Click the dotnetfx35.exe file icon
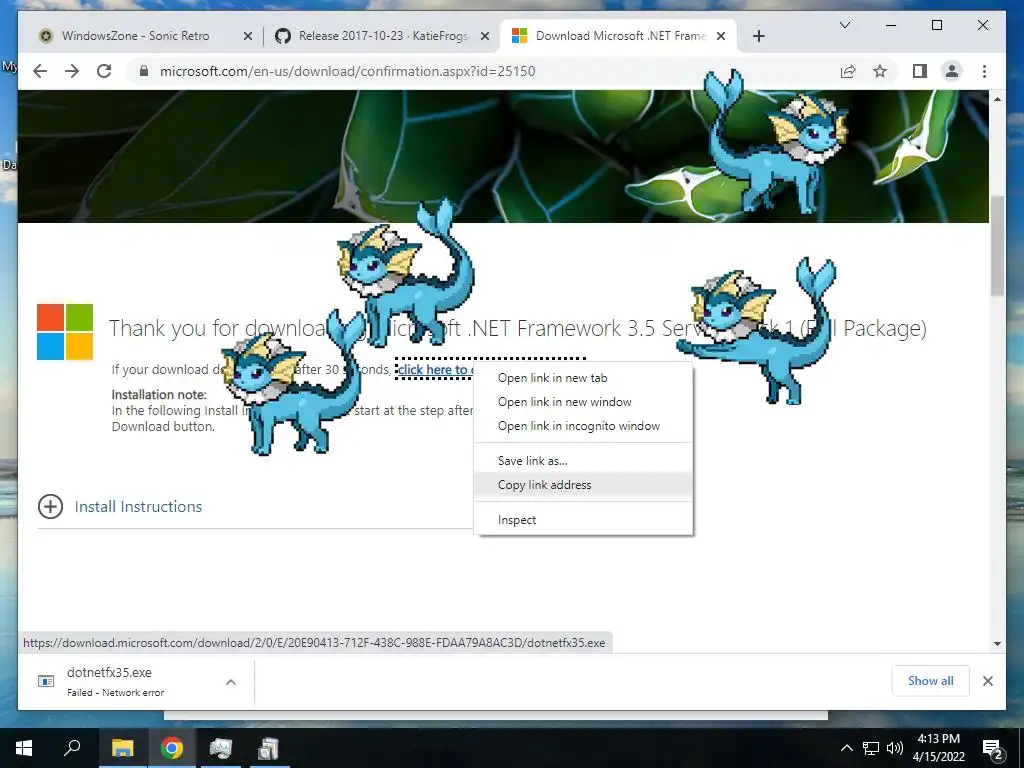The width and height of the screenshot is (1024, 768). [46, 681]
